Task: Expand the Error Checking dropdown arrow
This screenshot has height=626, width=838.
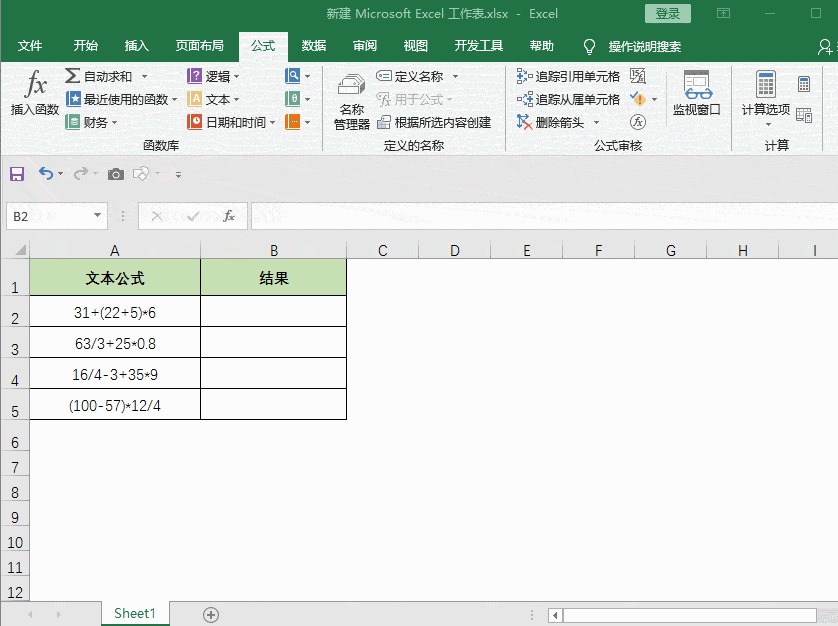Action: click(654, 99)
